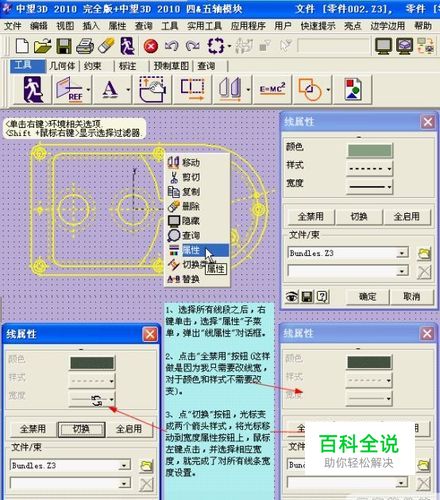
Task: Click dark color swatch in bottom-left dialog
Action: coord(92,363)
